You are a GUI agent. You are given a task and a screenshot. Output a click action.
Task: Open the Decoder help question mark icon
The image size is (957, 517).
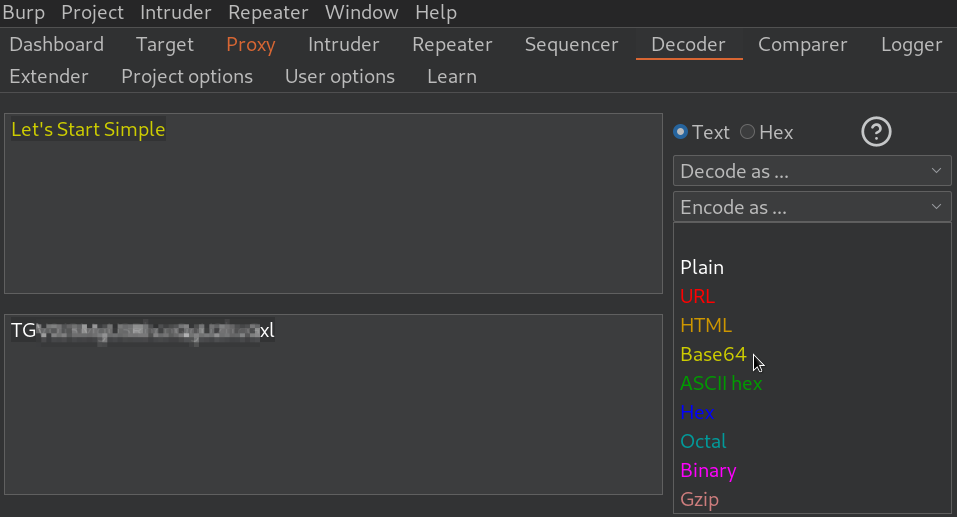(x=876, y=132)
